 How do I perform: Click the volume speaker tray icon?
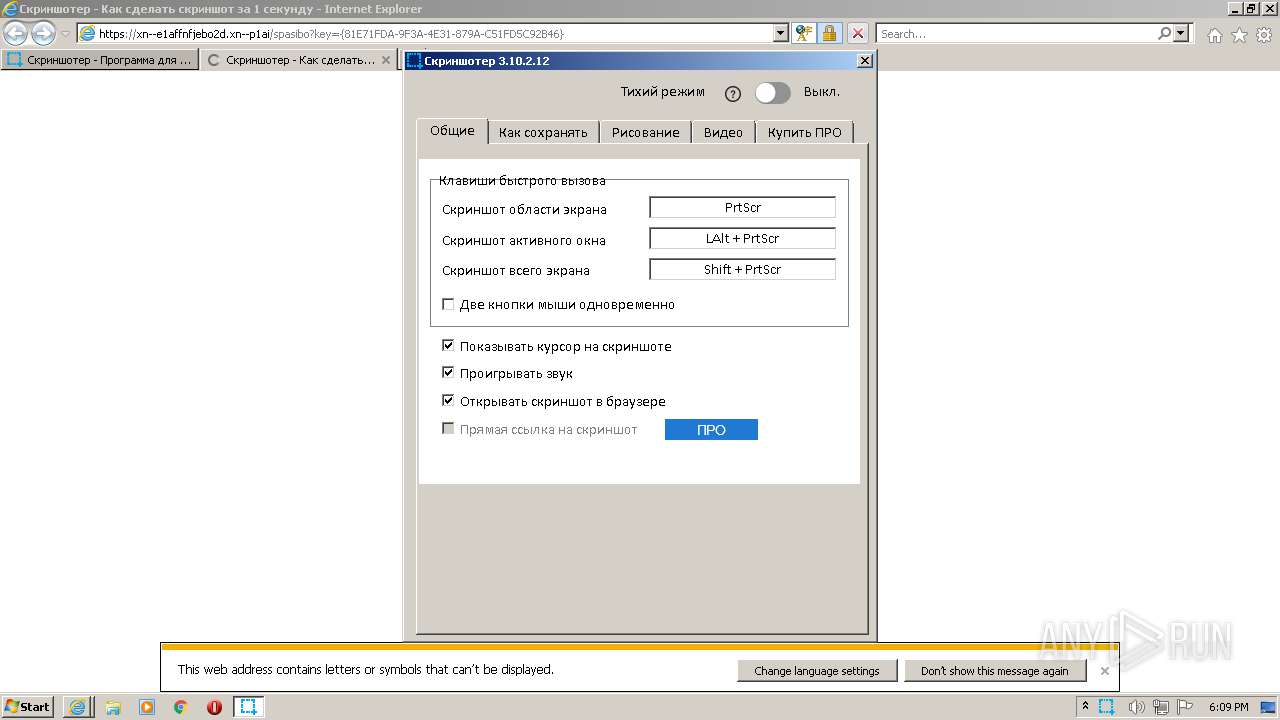click(x=1137, y=707)
